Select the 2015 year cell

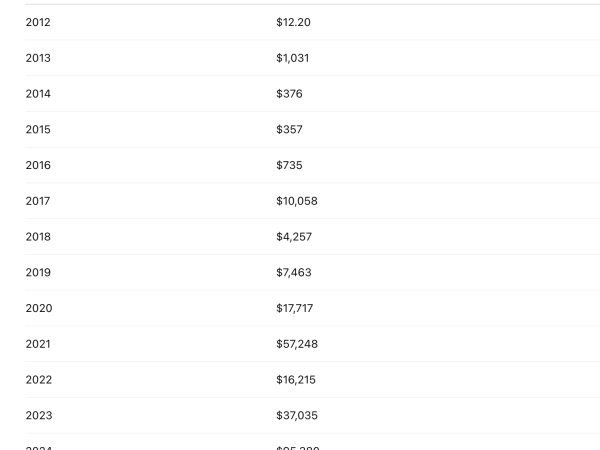click(x=38, y=129)
